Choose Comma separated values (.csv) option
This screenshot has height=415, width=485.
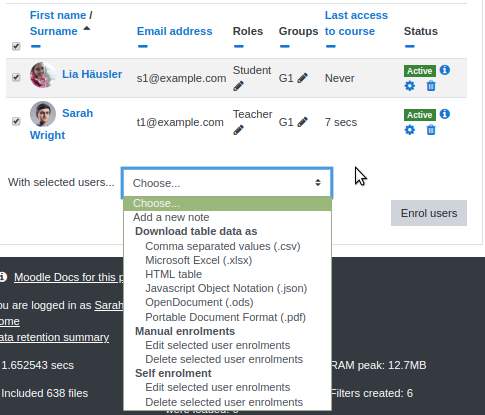[x=223, y=246]
